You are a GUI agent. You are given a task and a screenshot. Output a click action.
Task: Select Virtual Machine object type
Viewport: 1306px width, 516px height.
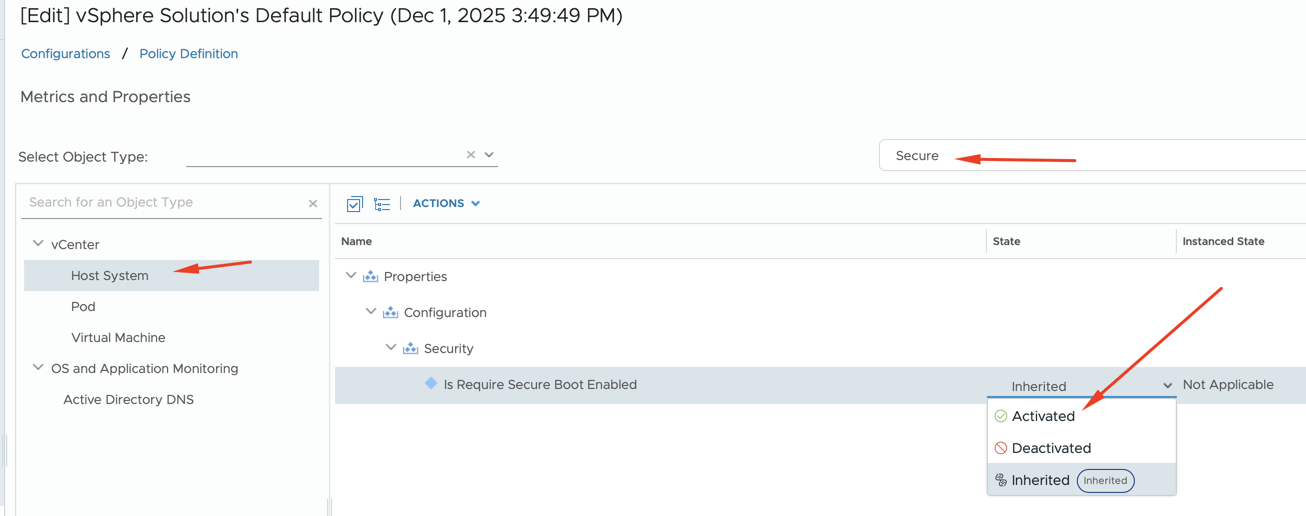[118, 338]
